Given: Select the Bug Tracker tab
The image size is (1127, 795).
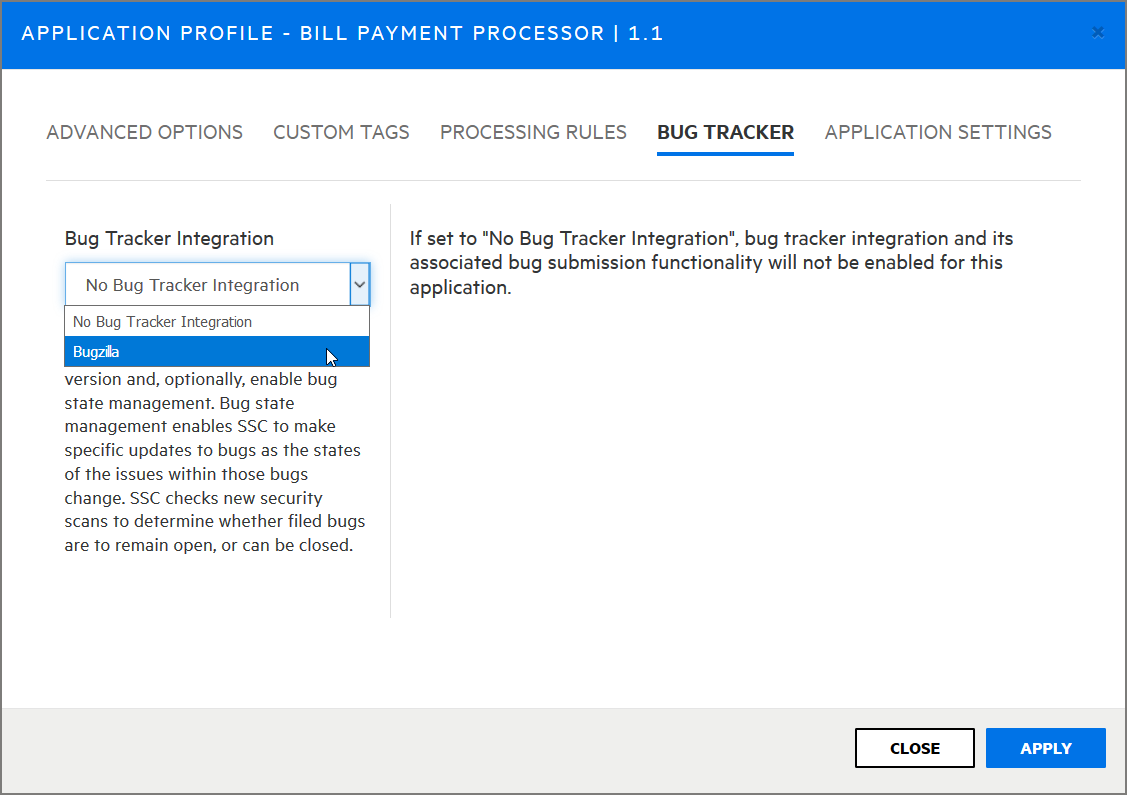Looking at the screenshot, I should pyautogui.click(x=725, y=132).
